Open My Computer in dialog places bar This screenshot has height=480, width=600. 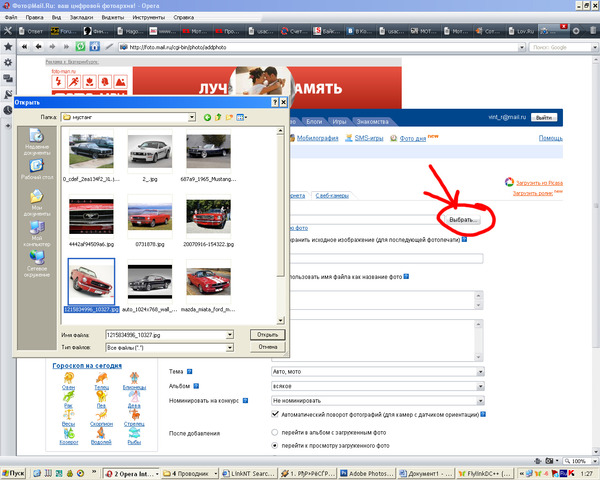pos(37,234)
